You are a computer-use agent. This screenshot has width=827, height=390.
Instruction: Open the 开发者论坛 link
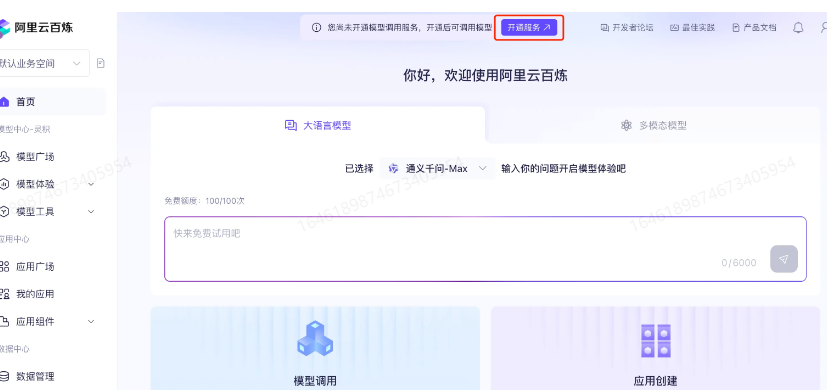pos(627,27)
